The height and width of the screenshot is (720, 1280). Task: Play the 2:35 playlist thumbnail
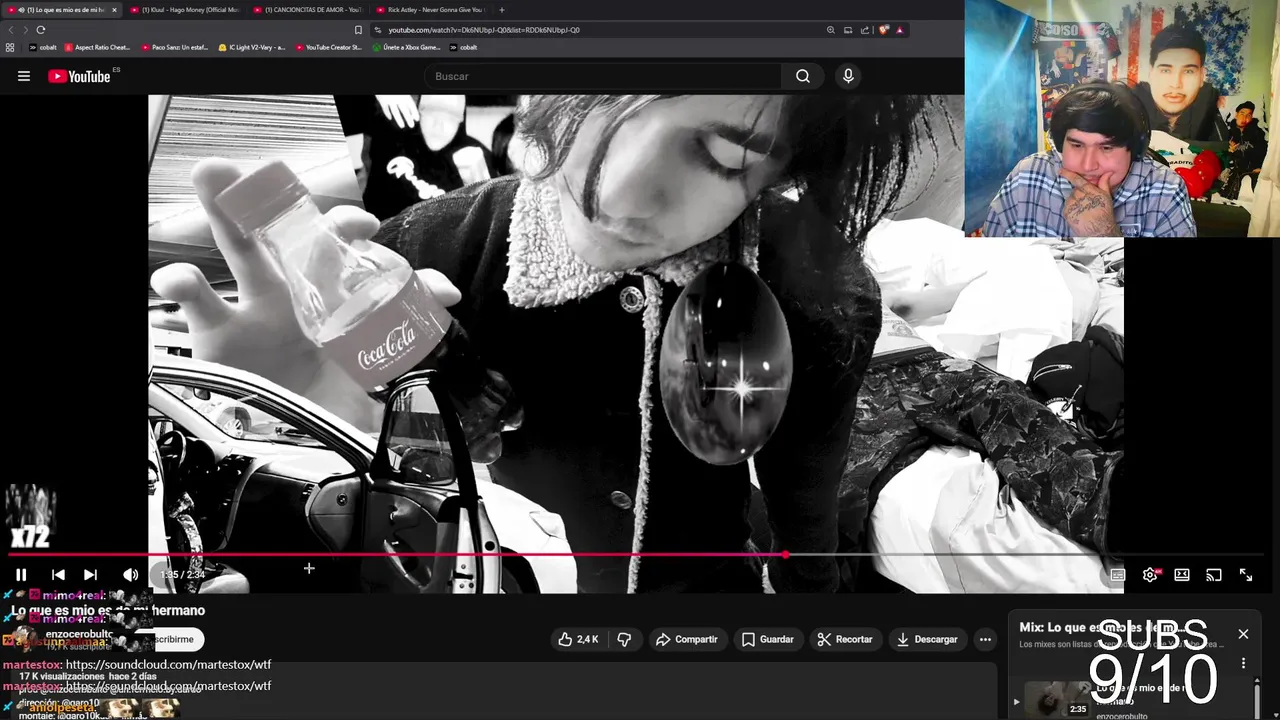1057,699
